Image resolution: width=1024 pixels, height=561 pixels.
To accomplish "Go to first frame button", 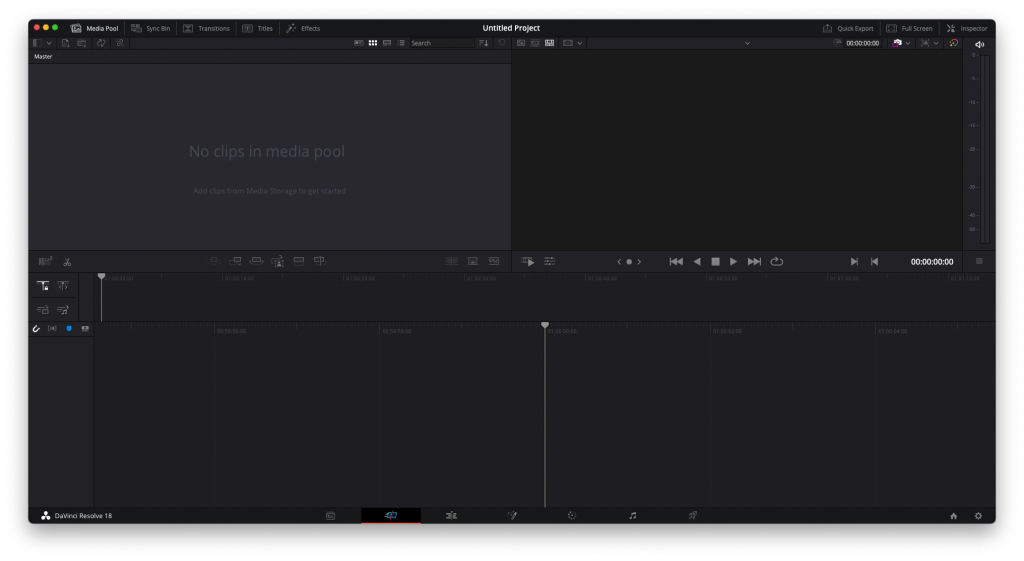I will click(x=676, y=262).
